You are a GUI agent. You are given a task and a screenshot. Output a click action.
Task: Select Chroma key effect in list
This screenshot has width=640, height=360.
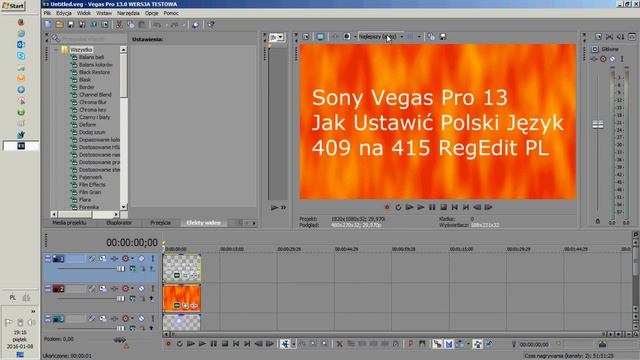tap(92, 109)
